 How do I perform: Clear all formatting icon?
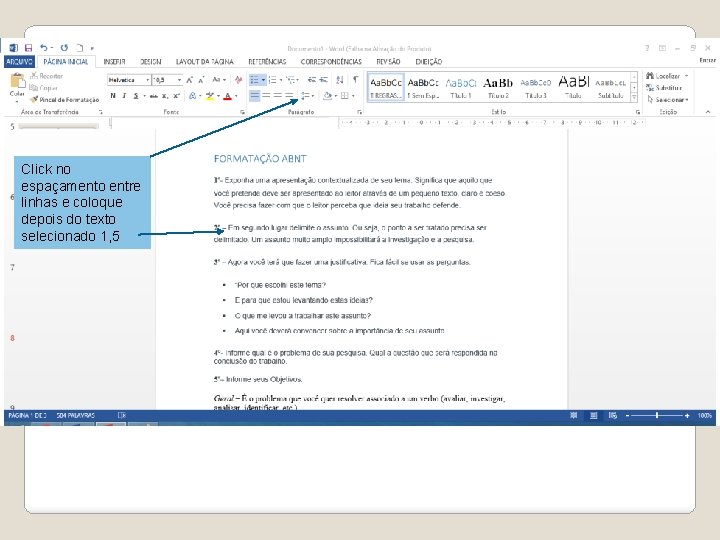click(238, 80)
